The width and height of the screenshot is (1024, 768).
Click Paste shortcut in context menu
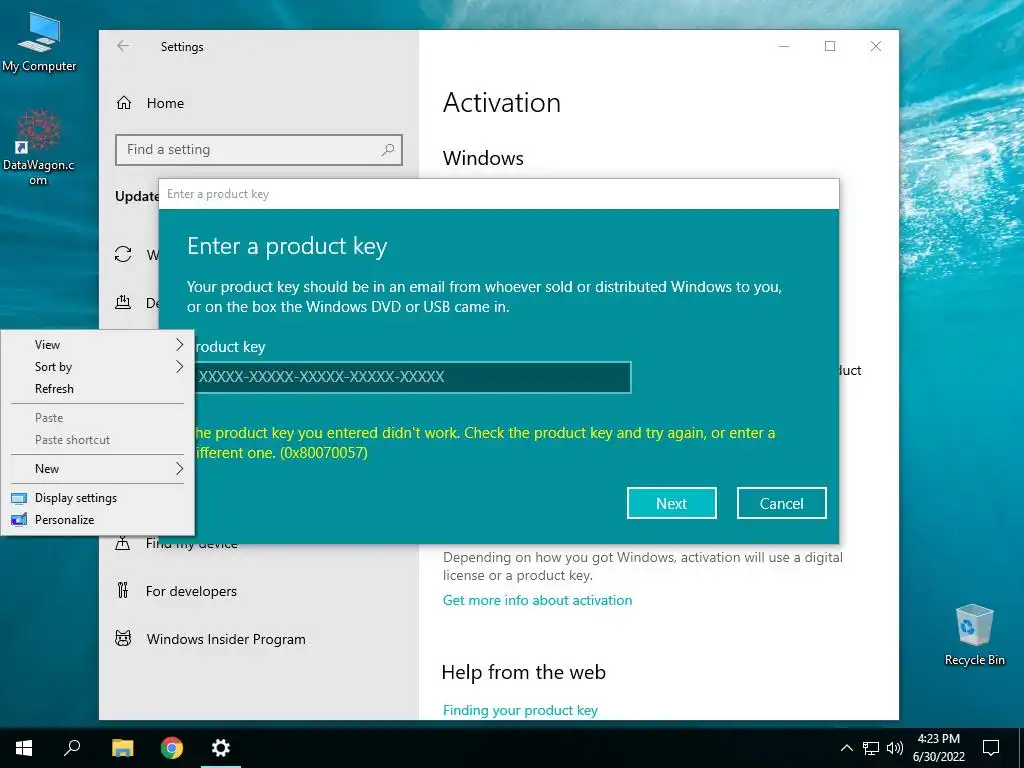pos(98,440)
